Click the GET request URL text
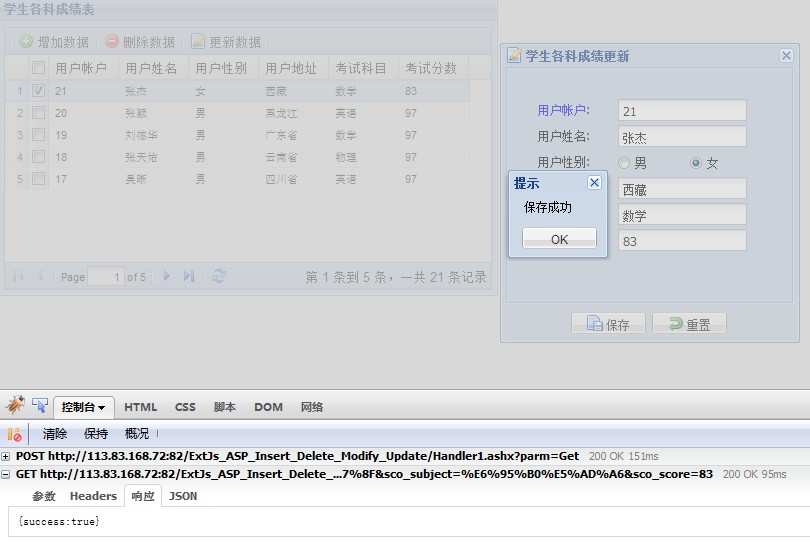The width and height of the screenshot is (810, 542). tap(364, 474)
